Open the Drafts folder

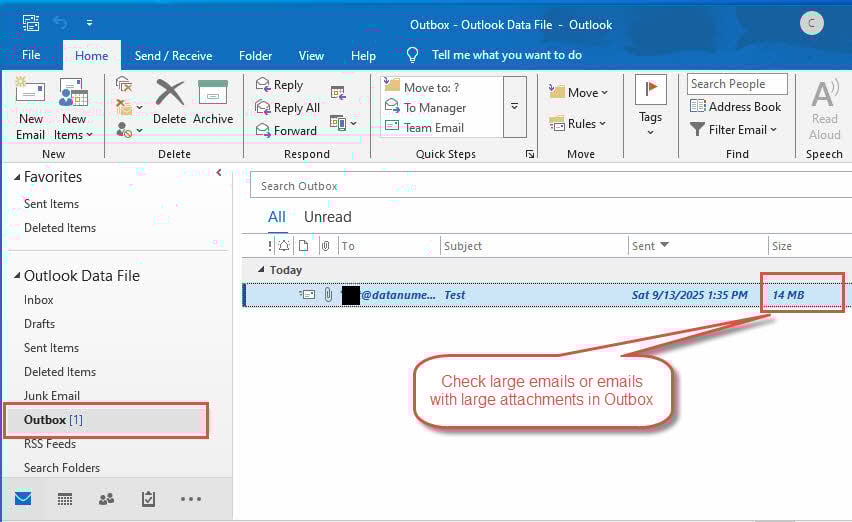coord(39,324)
